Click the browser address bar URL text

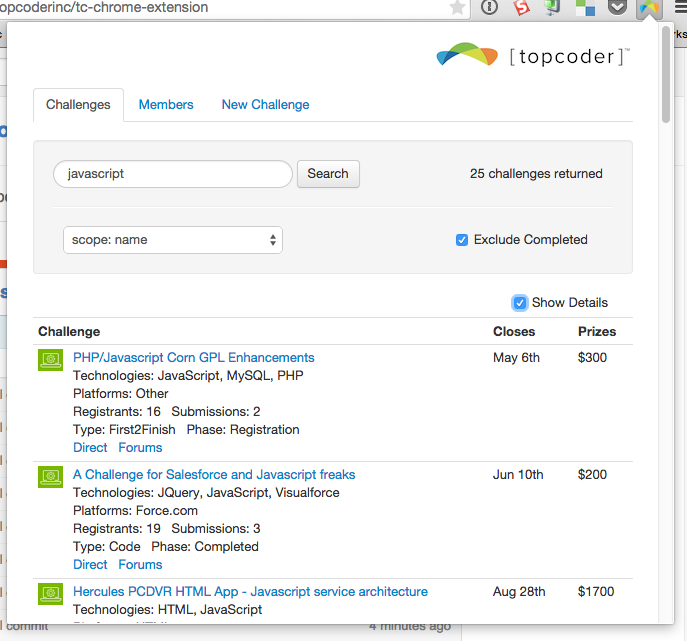(104, 7)
